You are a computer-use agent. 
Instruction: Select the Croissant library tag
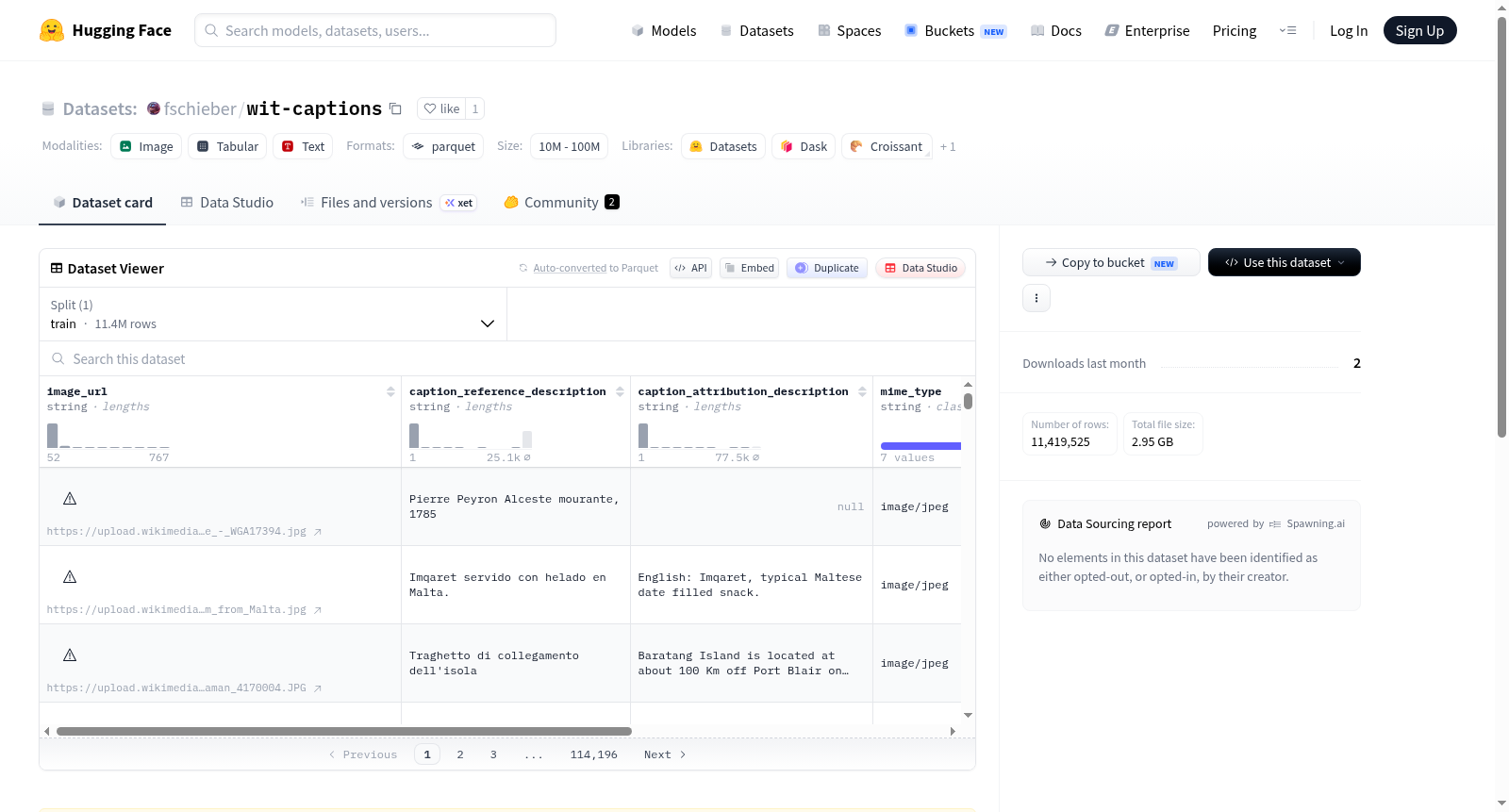[887, 146]
